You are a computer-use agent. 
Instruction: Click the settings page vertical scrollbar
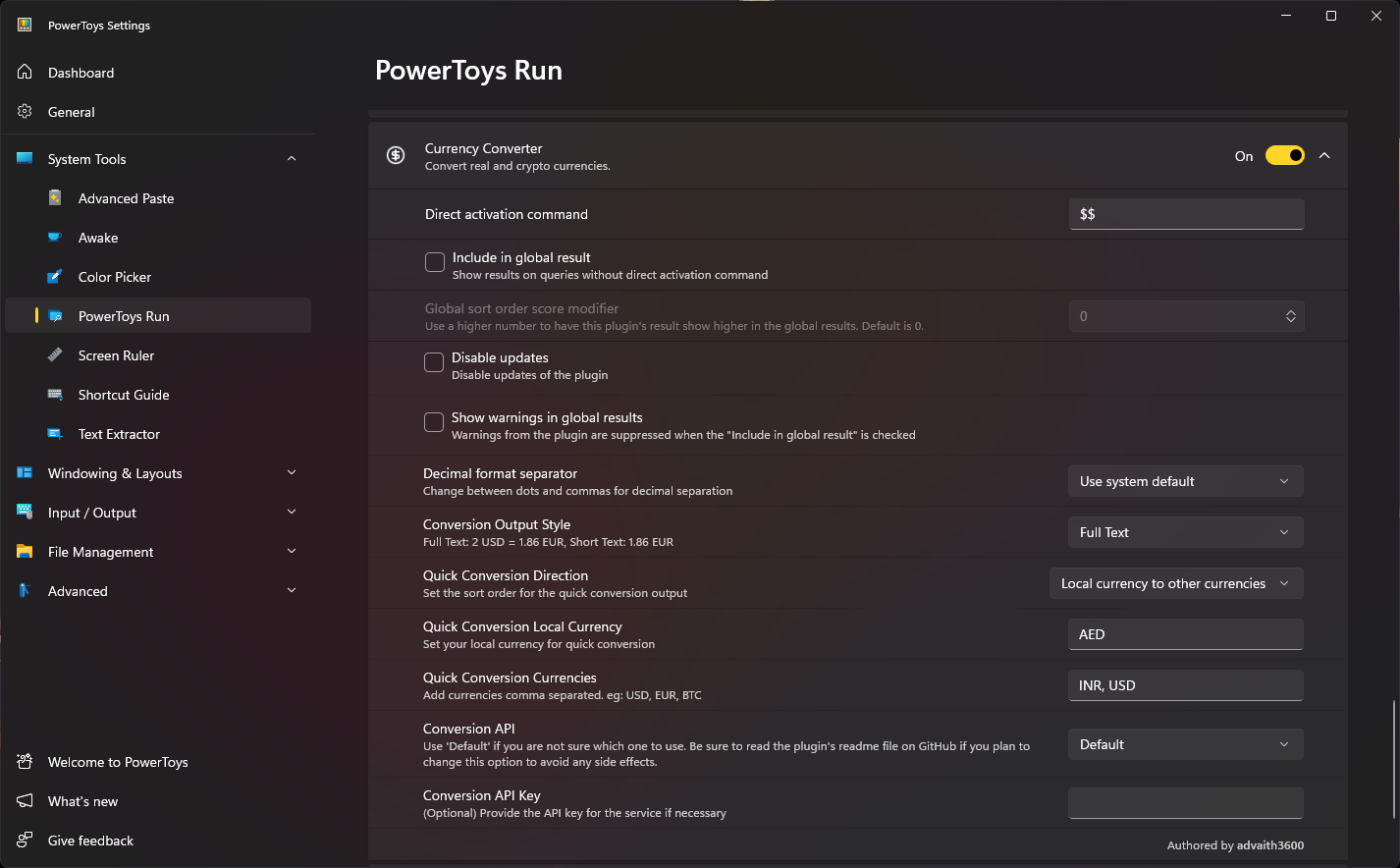coord(1393,759)
